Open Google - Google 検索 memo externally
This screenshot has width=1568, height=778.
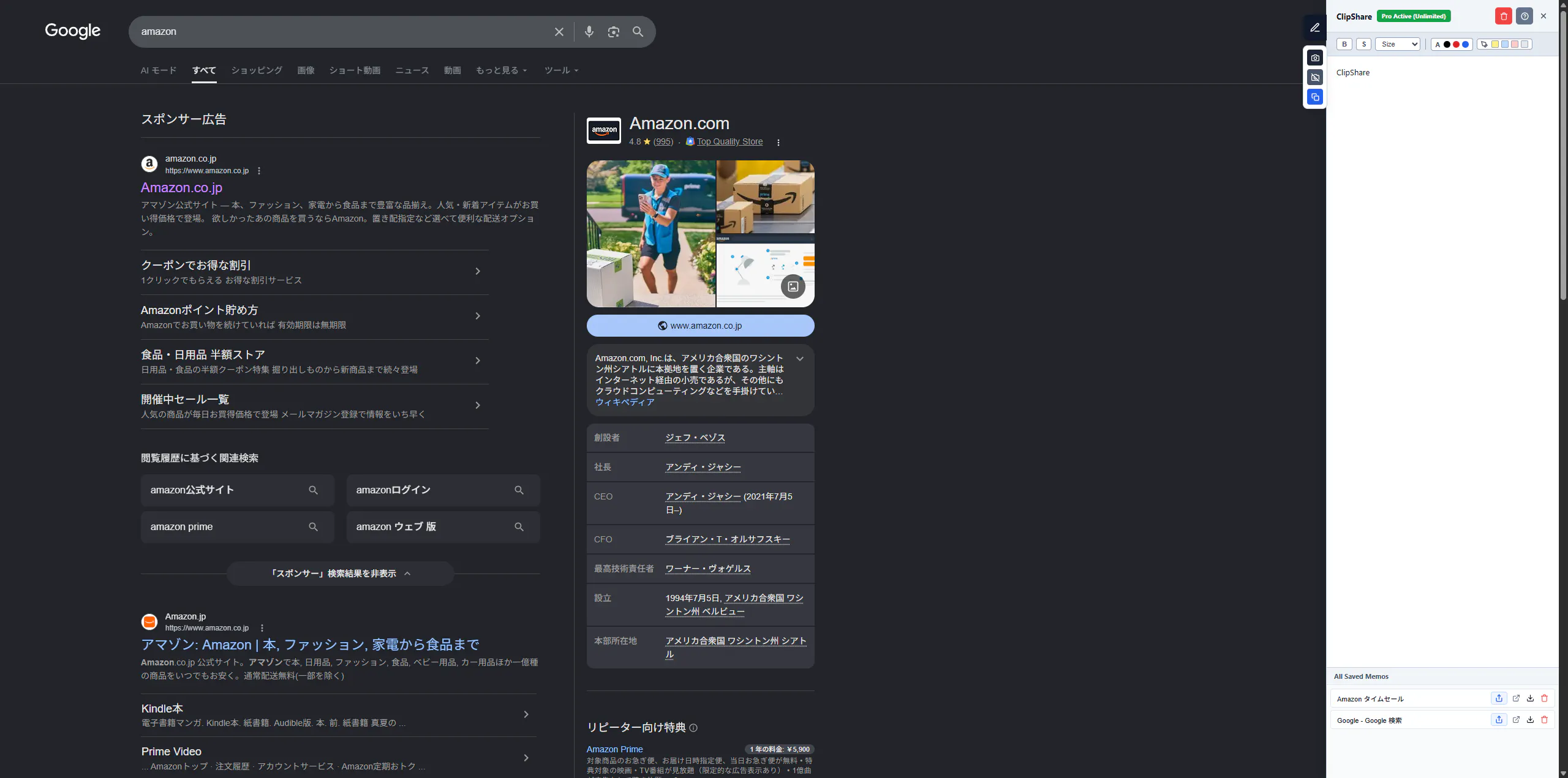click(x=1516, y=720)
